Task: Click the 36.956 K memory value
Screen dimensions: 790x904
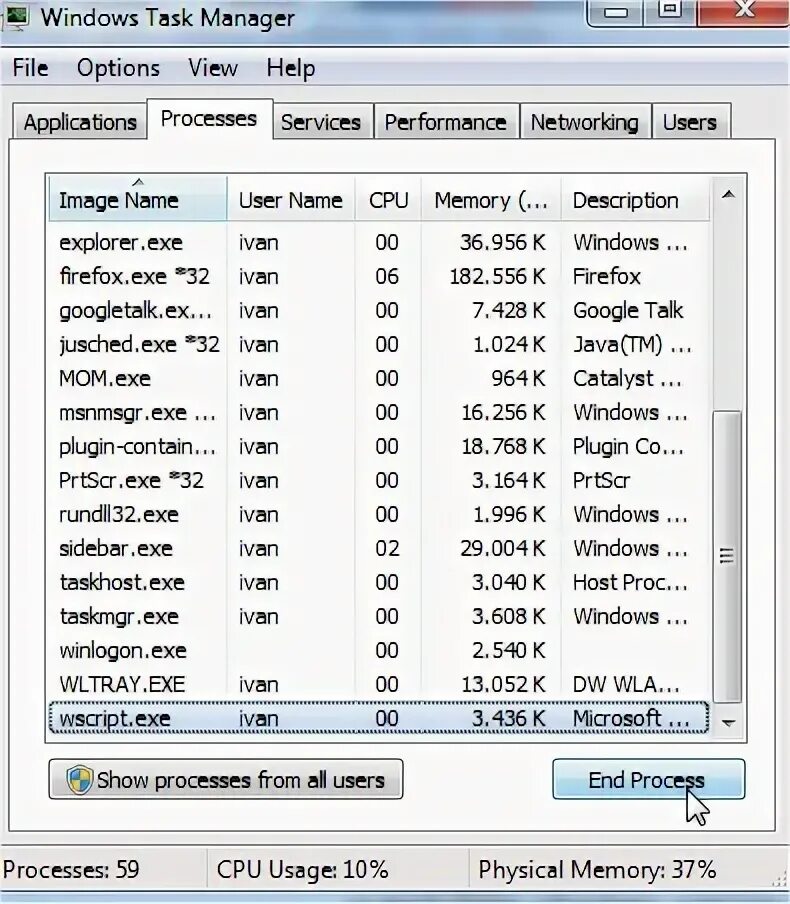Action: [502, 243]
